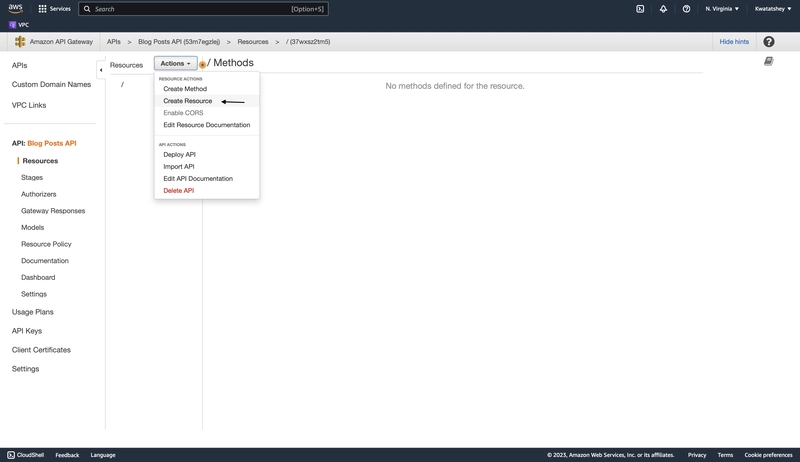The width and height of the screenshot is (800, 462).
Task: Click the / (37wxsz2tm5) breadcrumb
Action: tap(308, 42)
